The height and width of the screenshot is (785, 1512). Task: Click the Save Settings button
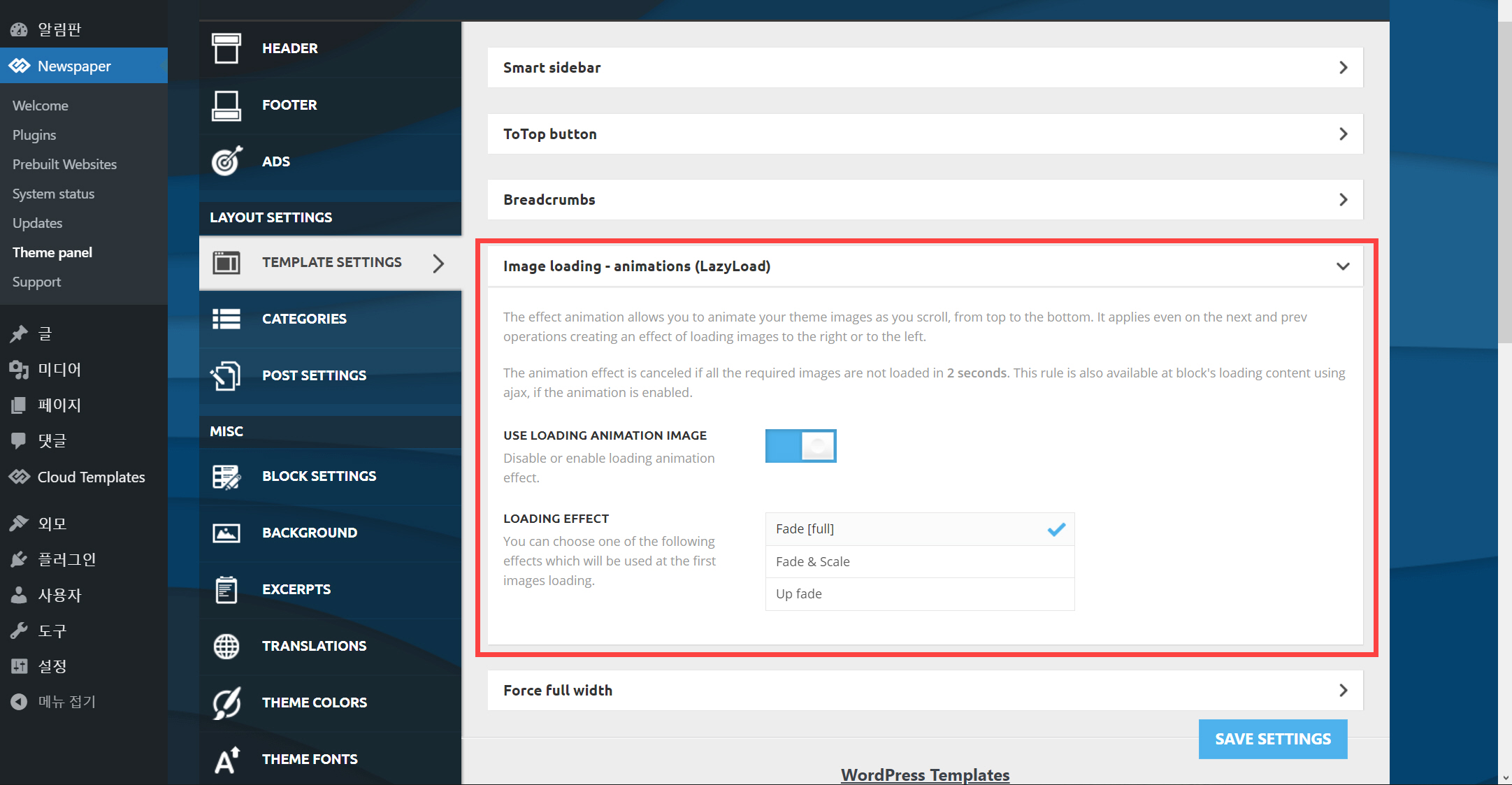1272,739
